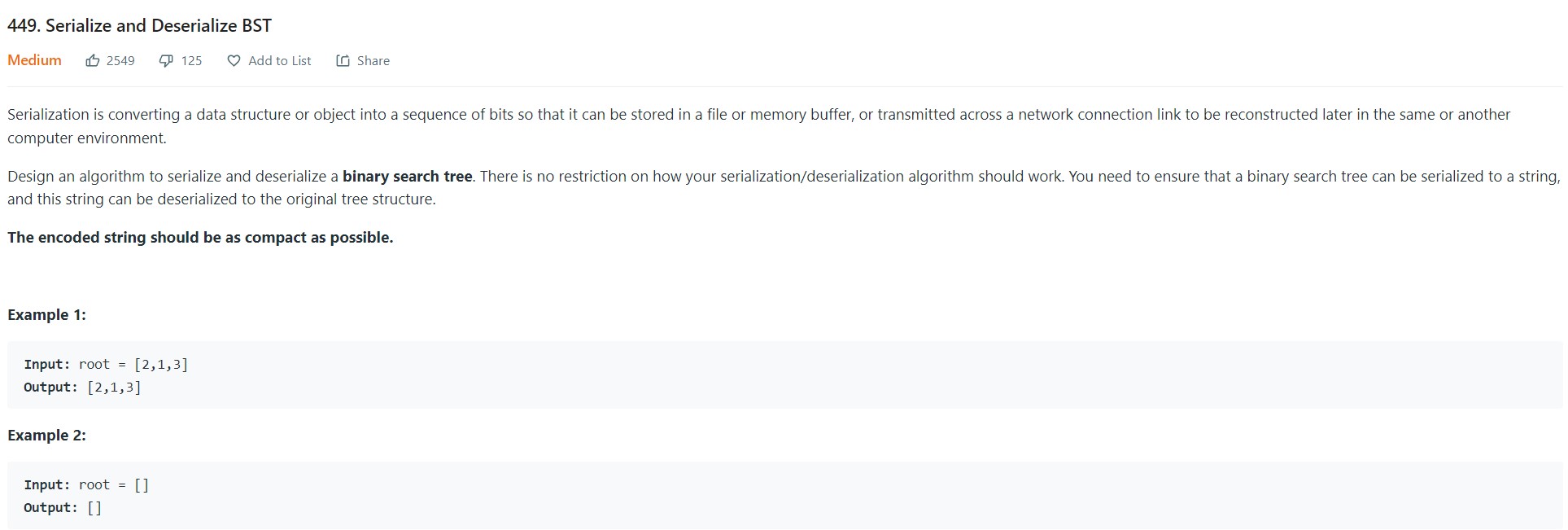Click the Example 2 heading

(x=46, y=436)
